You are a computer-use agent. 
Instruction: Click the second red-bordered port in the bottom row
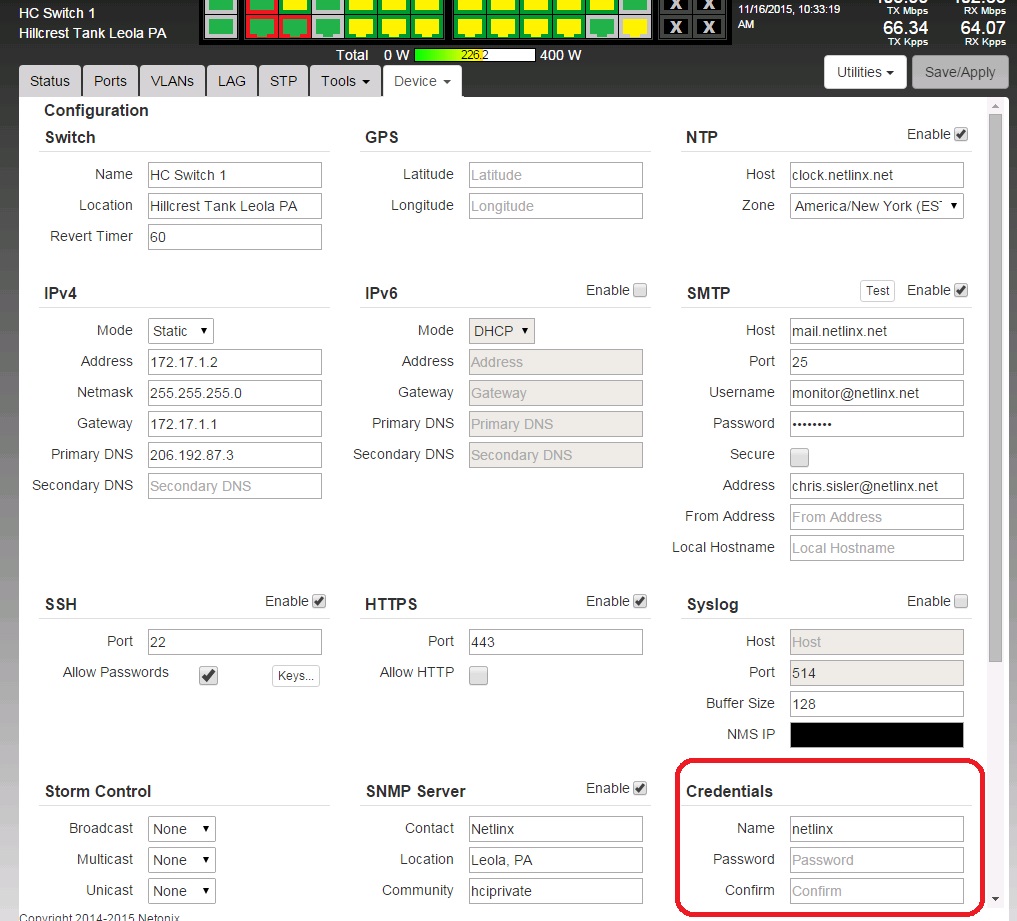294,26
